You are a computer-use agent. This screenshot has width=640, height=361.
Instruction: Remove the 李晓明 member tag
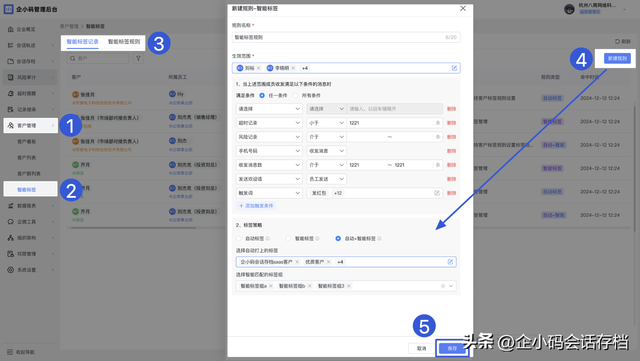293,68
